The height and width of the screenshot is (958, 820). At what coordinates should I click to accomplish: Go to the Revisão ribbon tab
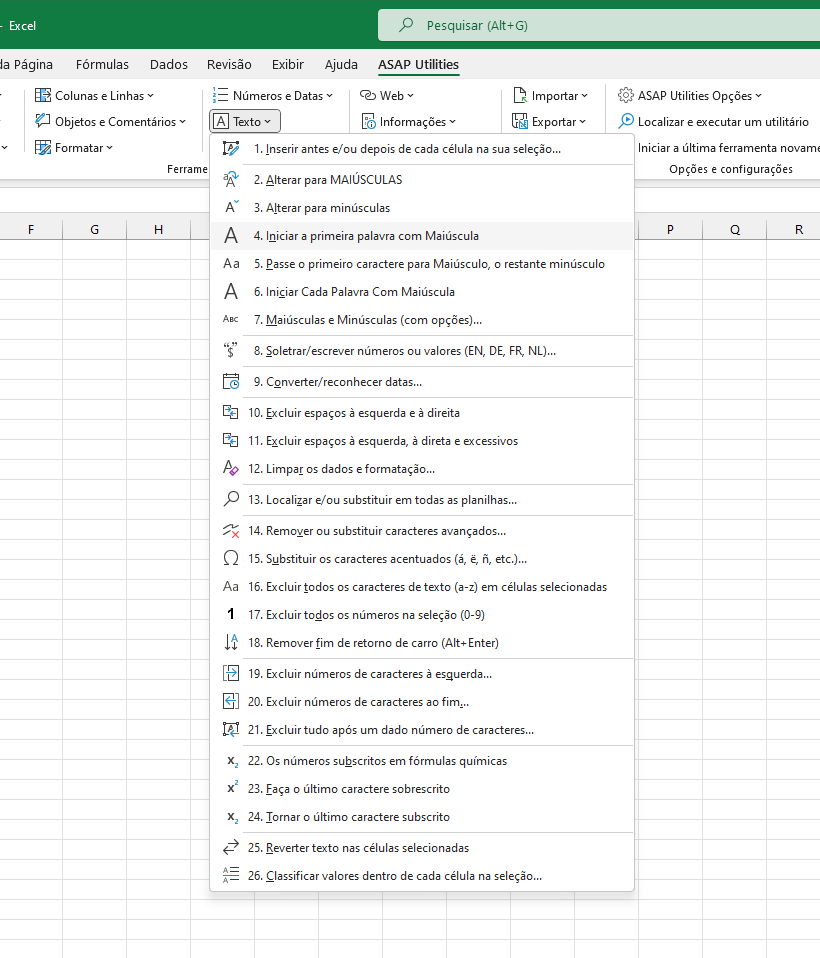pyautogui.click(x=229, y=64)
